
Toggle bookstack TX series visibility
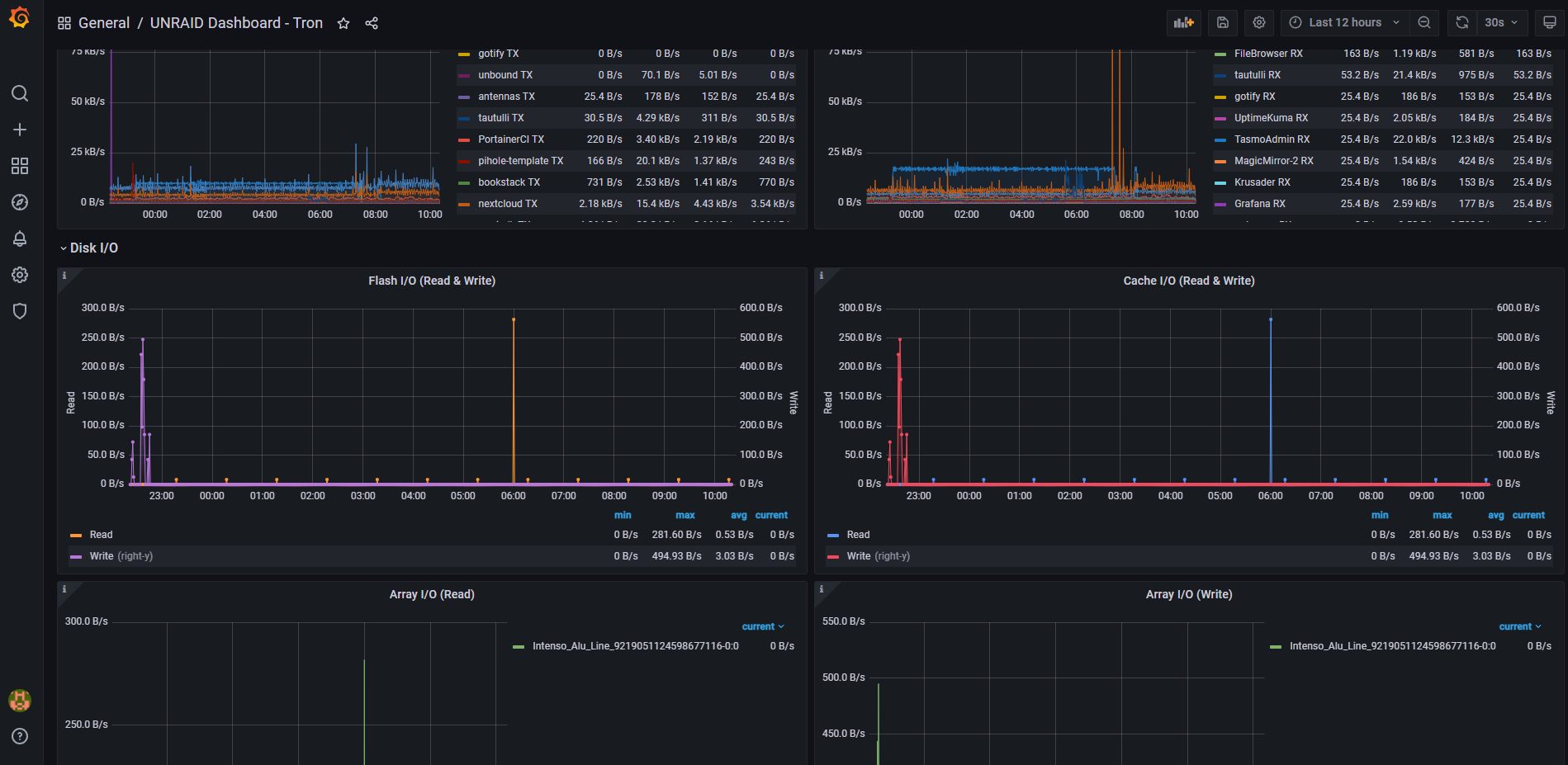point(509,182)
